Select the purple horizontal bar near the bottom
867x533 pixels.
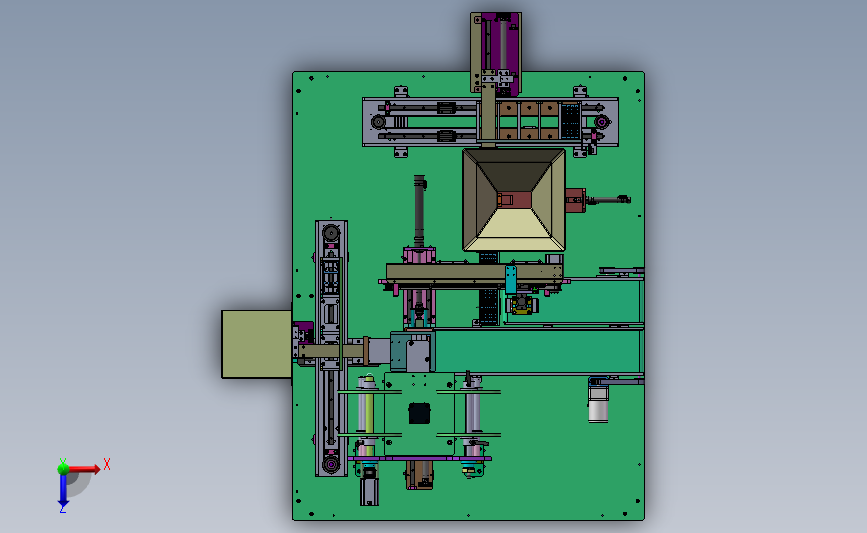point(420,458)
